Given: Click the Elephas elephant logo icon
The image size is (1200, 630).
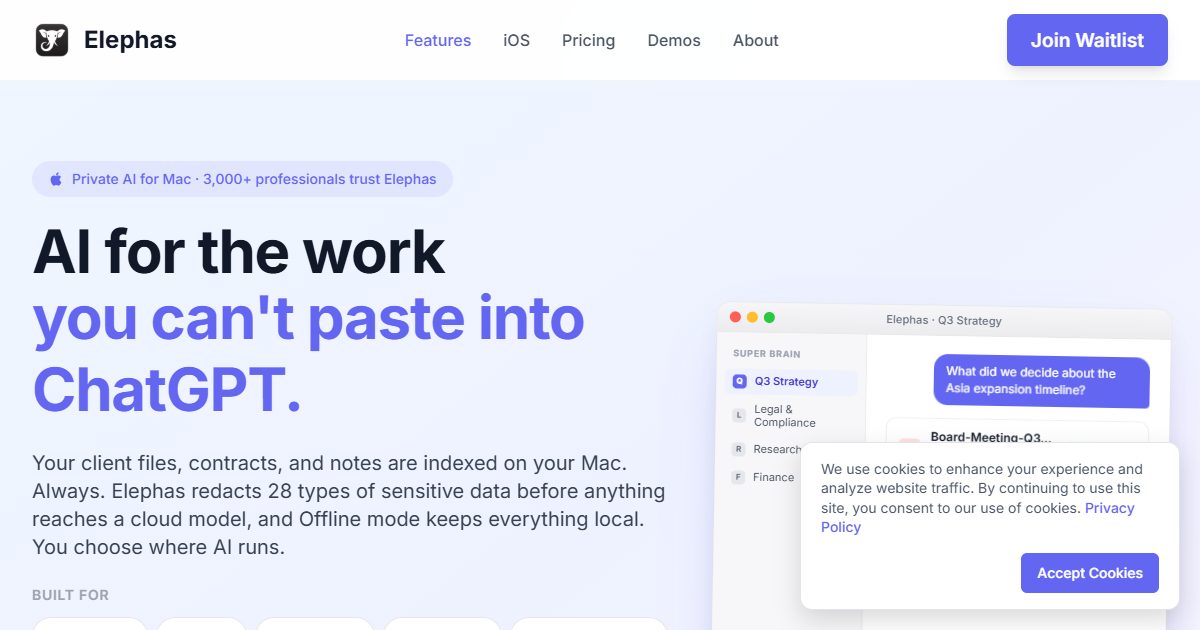Looking at the screenshot, I should tap(52, 40).
